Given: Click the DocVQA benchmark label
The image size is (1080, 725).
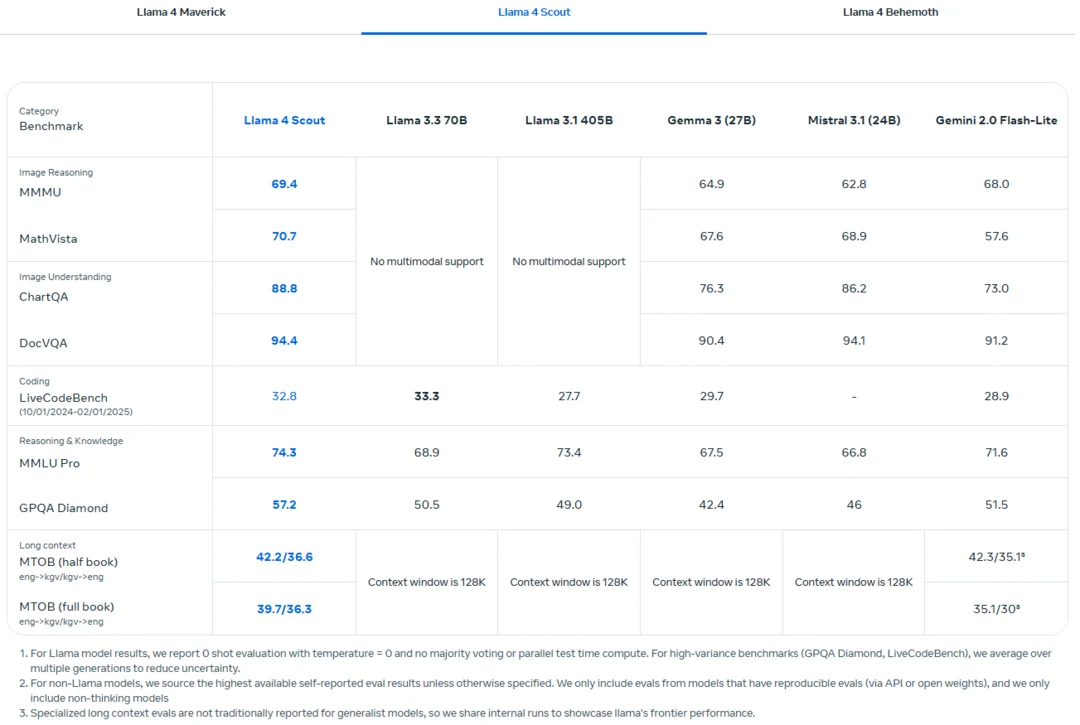Looking at the screenshot, I should pyautogui.click(x=43, y=343).
